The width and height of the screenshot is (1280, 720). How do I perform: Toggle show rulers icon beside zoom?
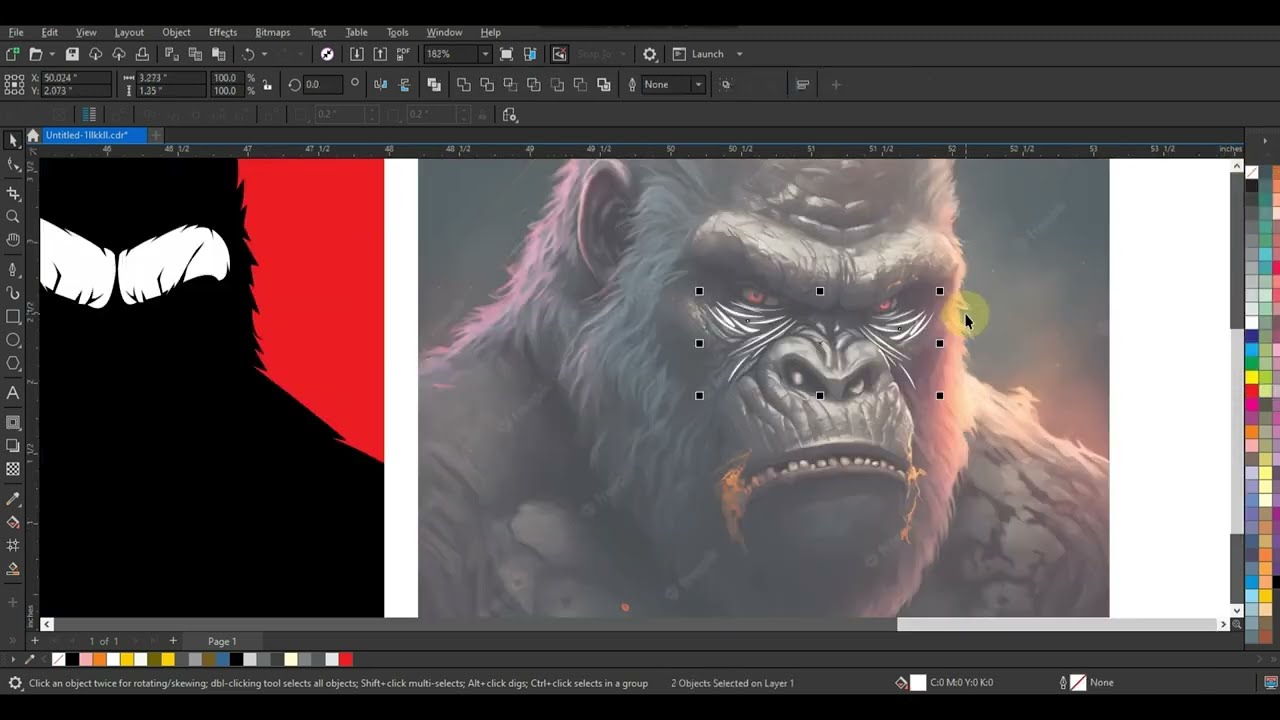click(x=530, y=54)
